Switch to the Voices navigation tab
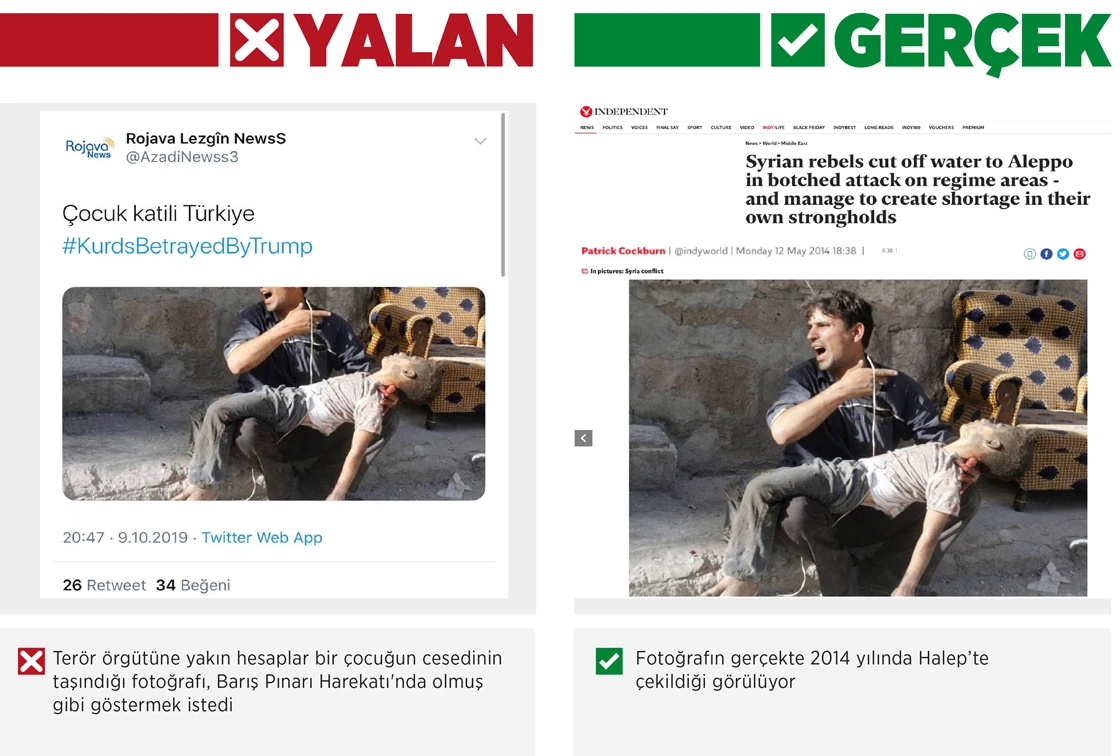 point(639,128)
